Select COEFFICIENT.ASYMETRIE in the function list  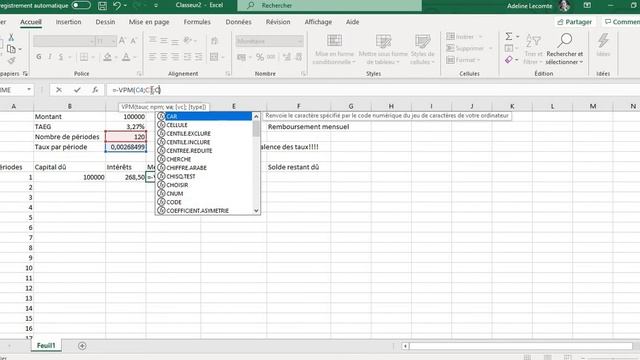(x=204, y=211)
